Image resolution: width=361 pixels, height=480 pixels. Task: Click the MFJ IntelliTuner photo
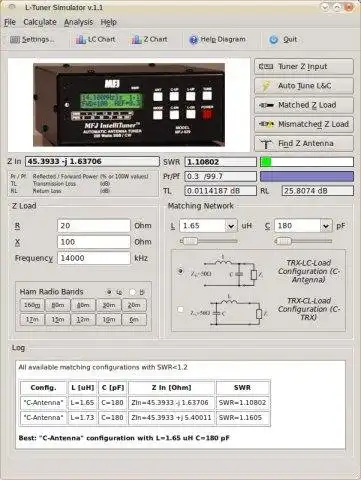(x=129, y=105)
